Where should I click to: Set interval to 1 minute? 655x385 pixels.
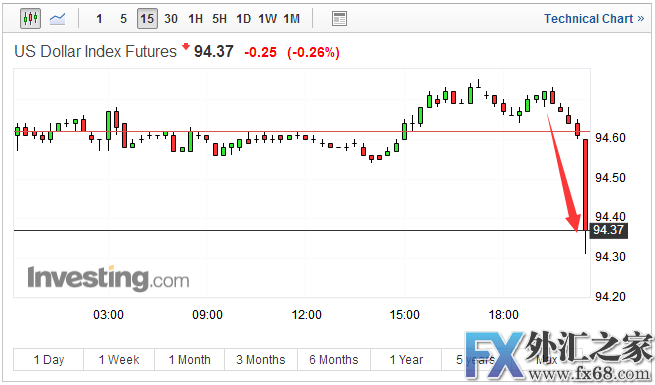pyautogui.click(x=99, y=19)
